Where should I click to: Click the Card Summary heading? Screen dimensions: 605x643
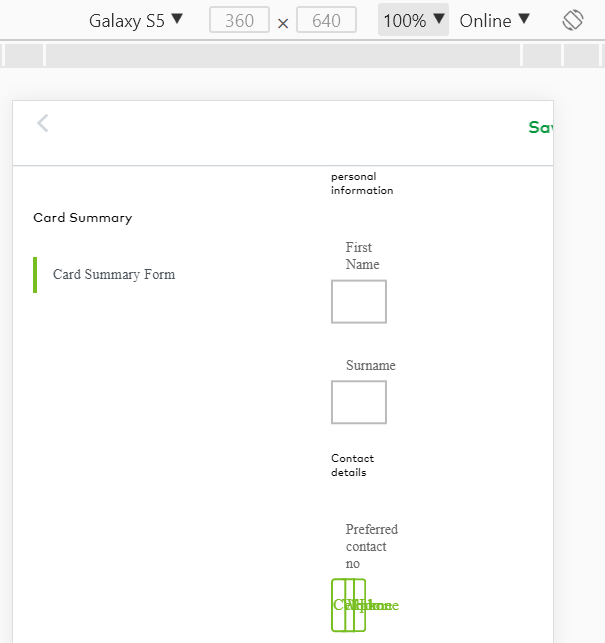82,217
